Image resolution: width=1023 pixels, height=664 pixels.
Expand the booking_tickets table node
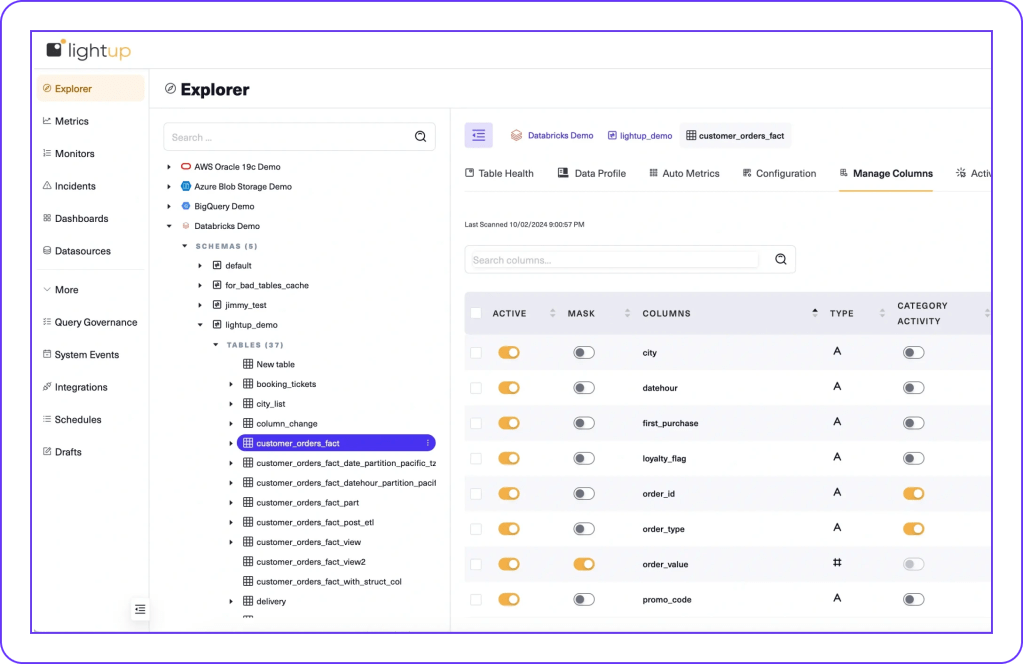pyautogui.click(x=230, y=383)
